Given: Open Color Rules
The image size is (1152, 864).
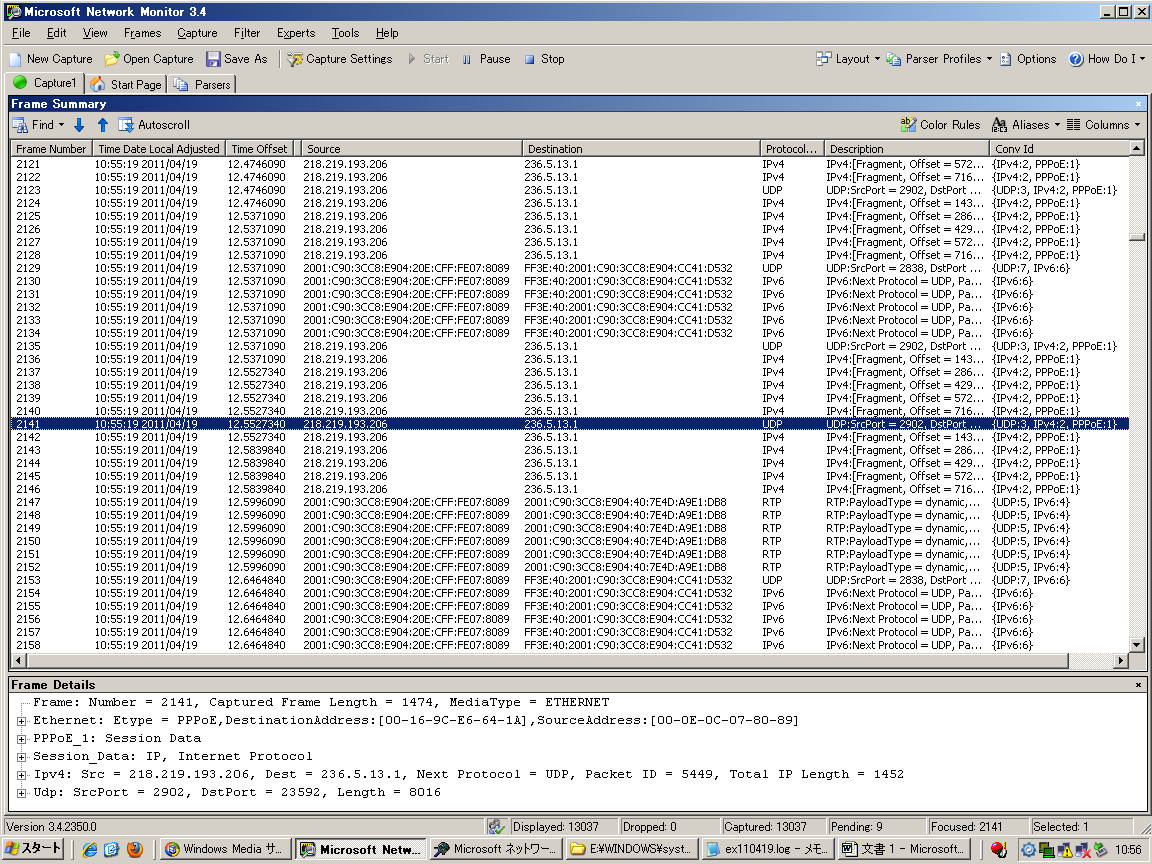Looking at the screenshot, I should [x=940, y=126].
